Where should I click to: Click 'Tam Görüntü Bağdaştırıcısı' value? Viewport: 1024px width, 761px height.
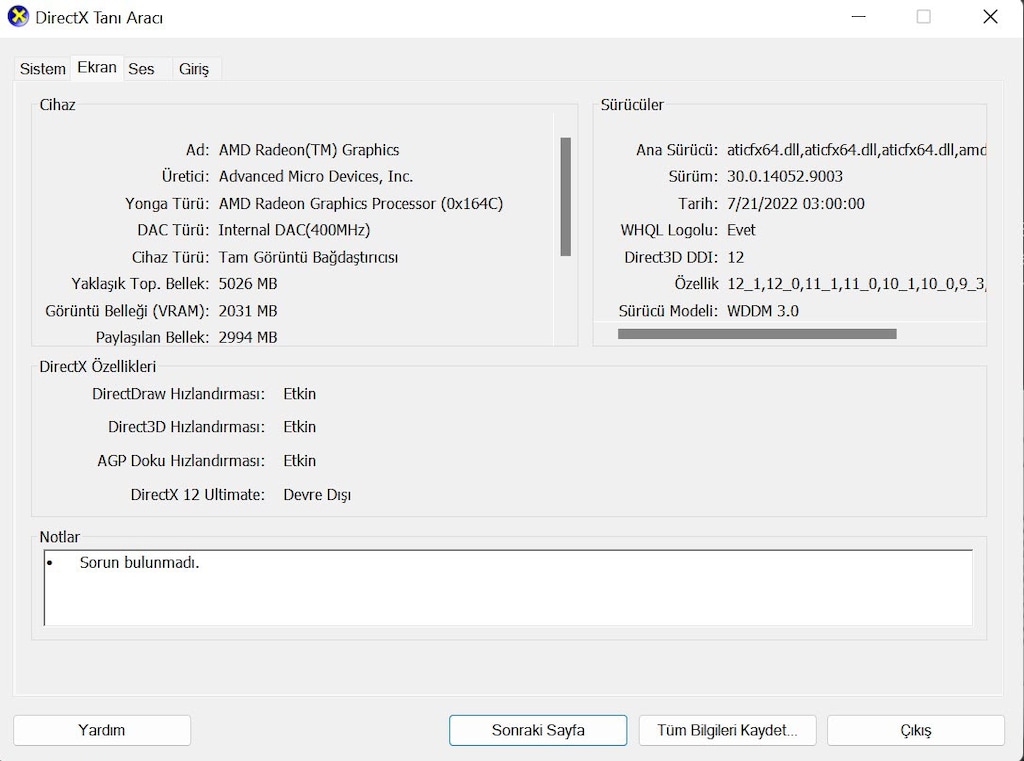tap(308, 257)
